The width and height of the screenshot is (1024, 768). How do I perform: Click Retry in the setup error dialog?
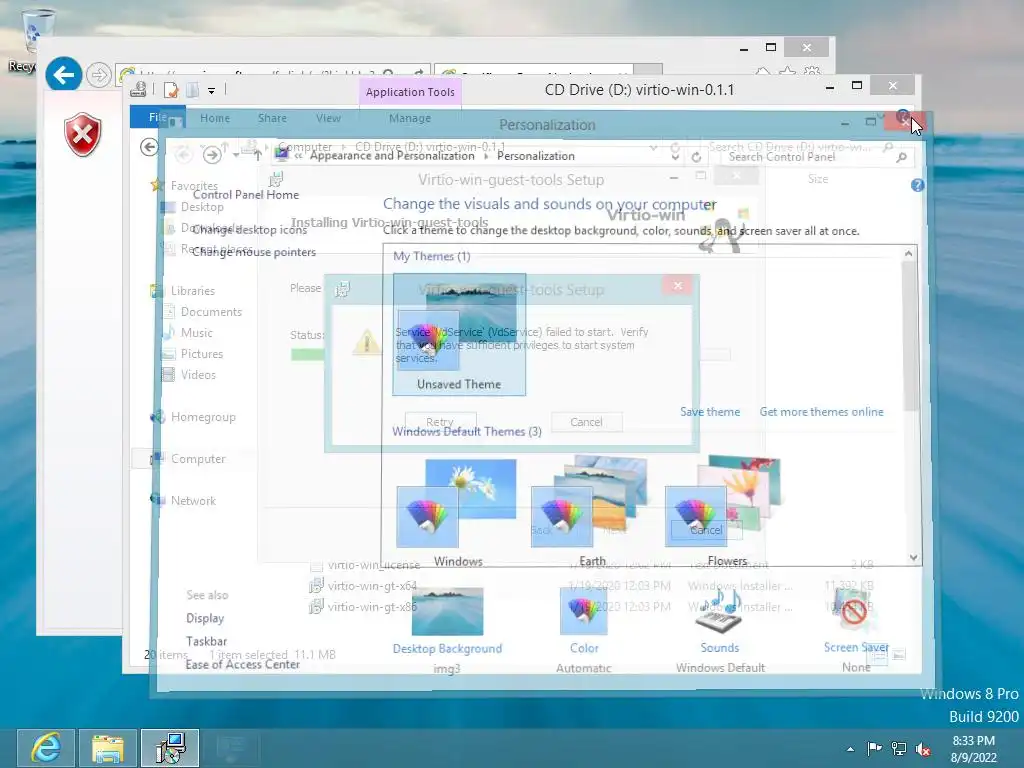pyautogui.click(x=440, y=422)
